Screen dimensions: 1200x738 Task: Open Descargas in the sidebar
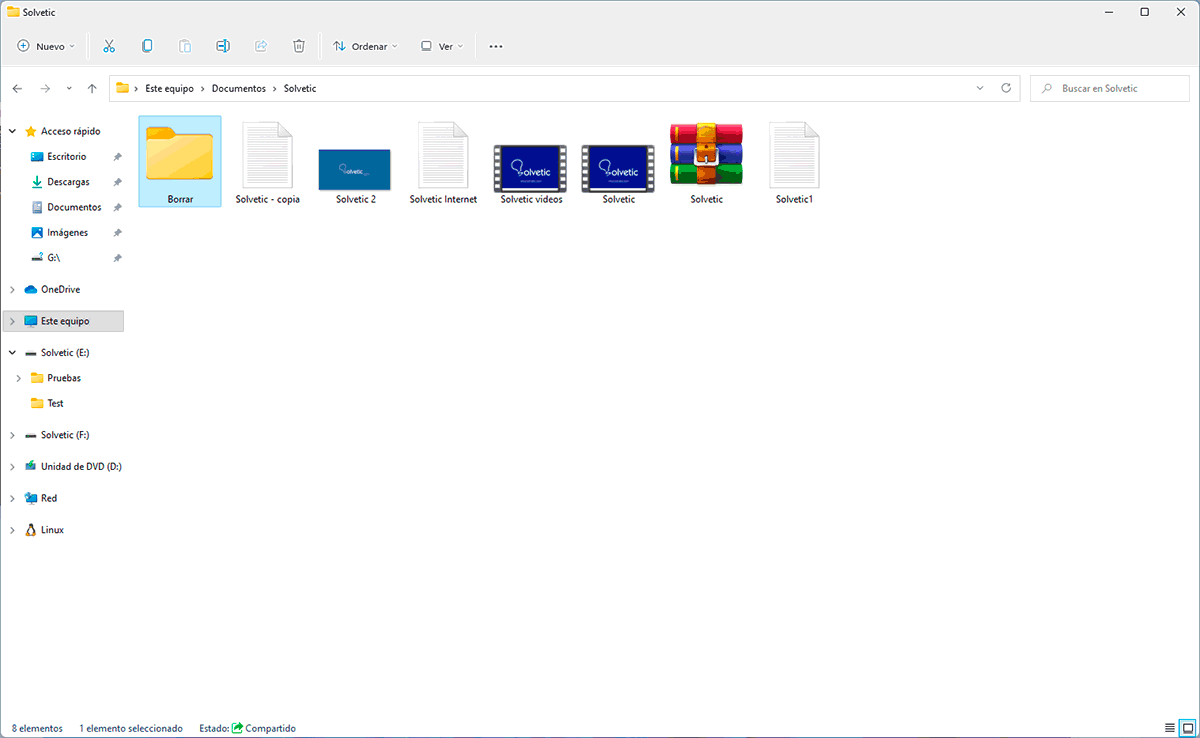(68, 182)
